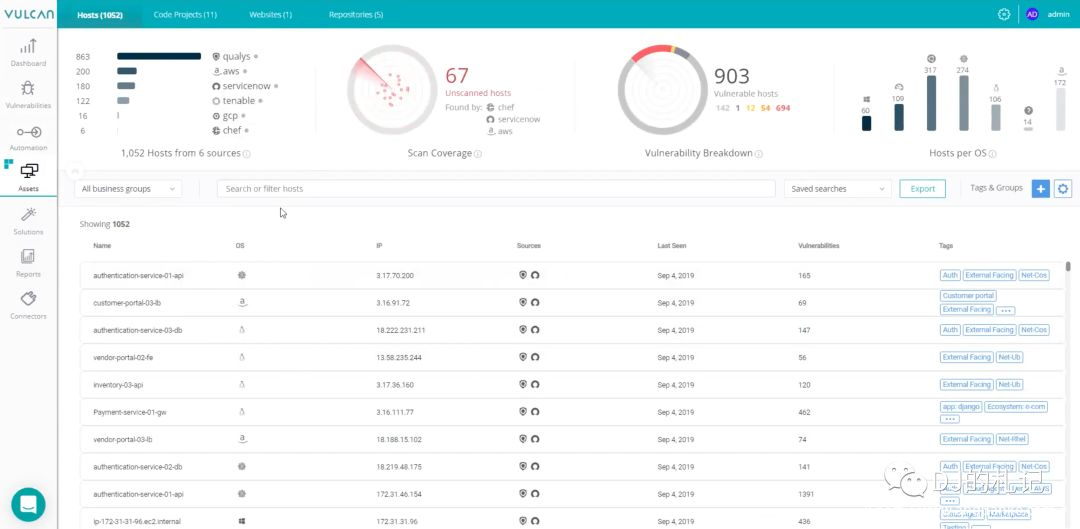The width and height of the screenshot is (1080, 529).
Task: Open the Reports sidebar icon
Action: click(x=28, y=262)
